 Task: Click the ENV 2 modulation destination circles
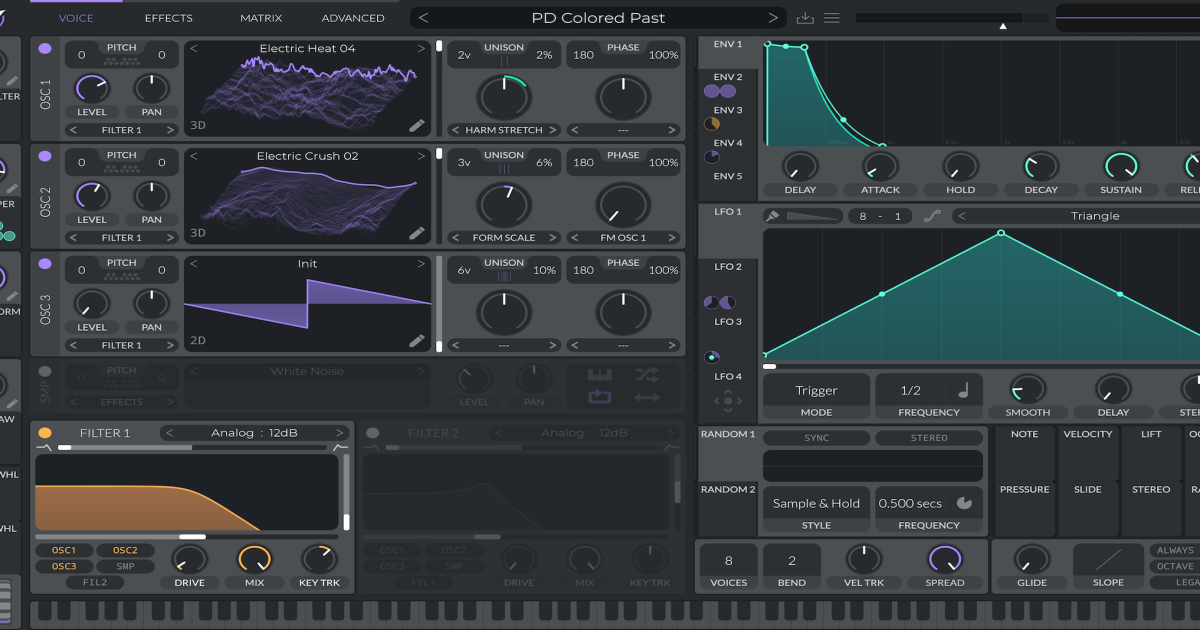pos(719,91)
